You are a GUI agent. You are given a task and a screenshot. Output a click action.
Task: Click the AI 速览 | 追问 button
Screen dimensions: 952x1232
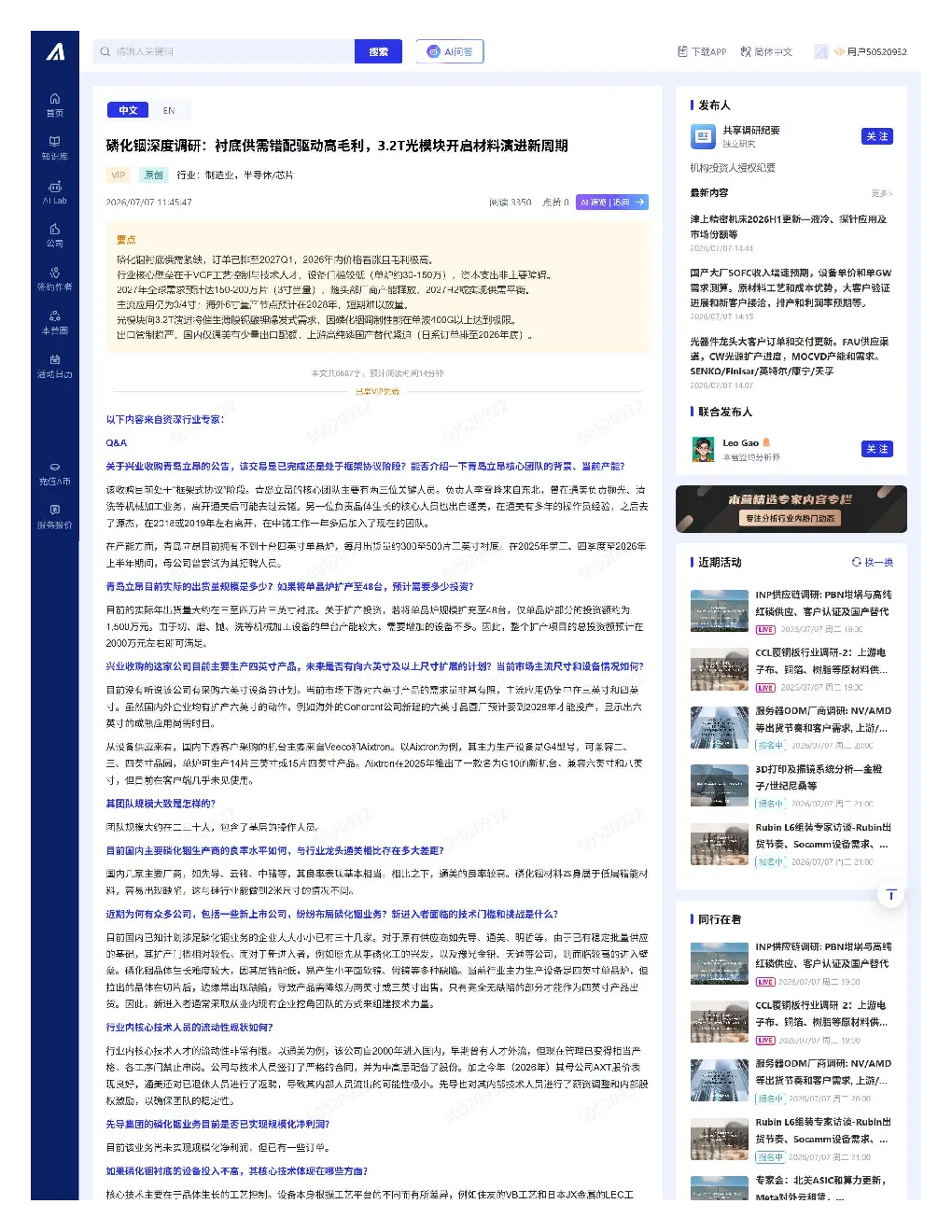[x=612, y=202]
